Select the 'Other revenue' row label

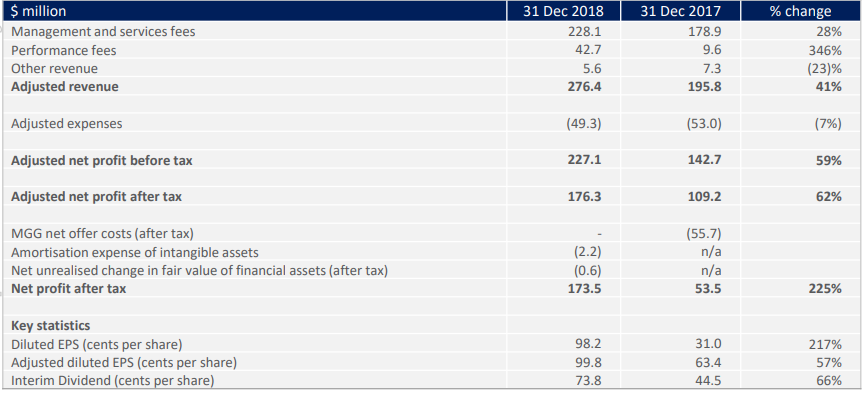click(54, 69)
